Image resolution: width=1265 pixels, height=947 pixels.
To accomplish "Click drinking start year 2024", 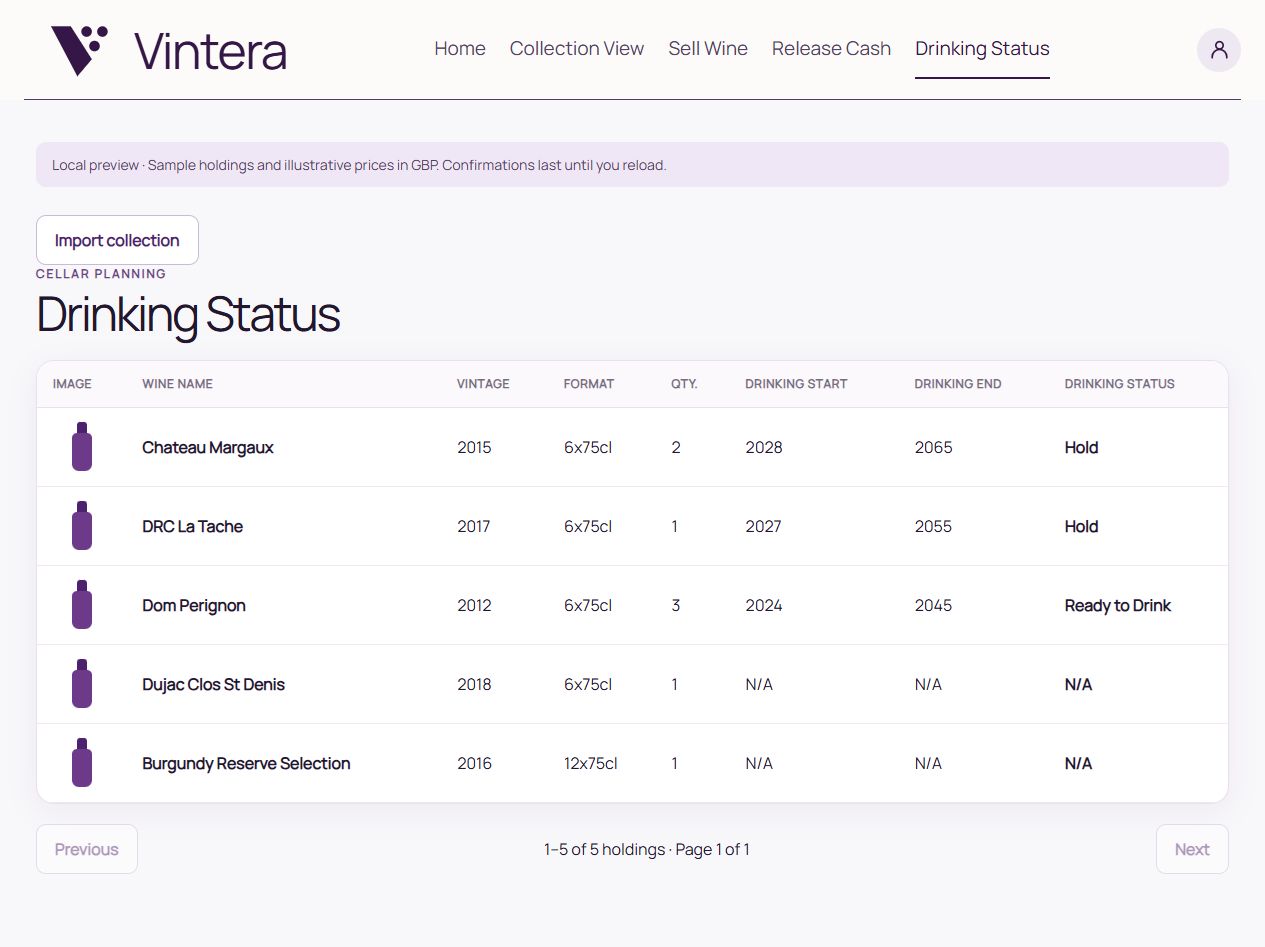I will [x=764, y=605].
